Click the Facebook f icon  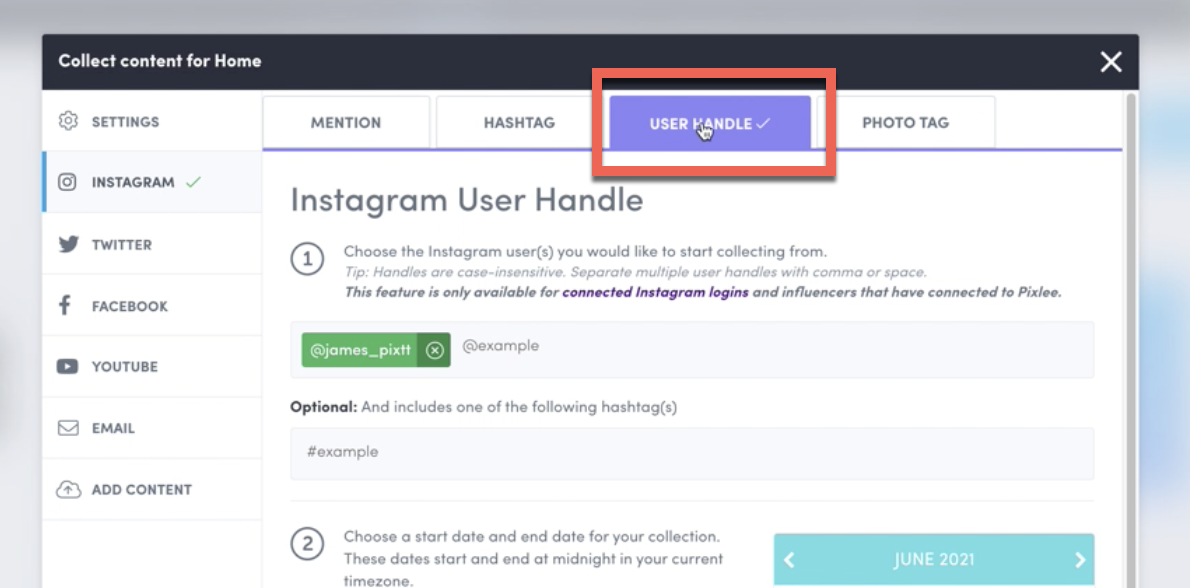tap(66, 306)
